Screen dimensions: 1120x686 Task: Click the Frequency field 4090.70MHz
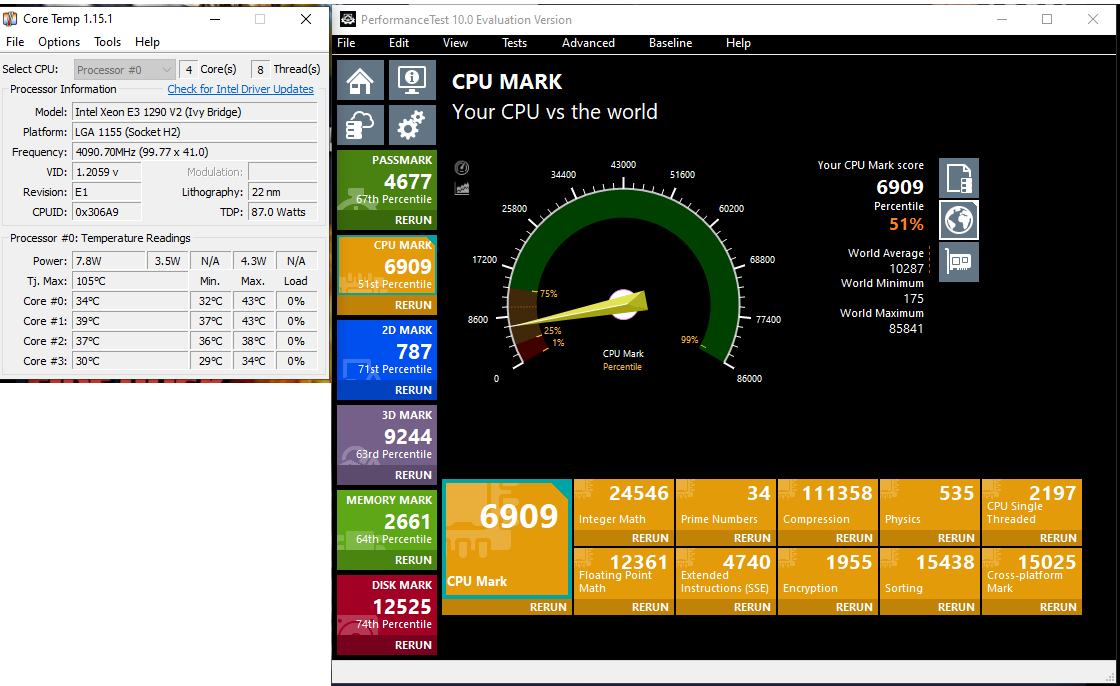click(x=194, y=152)
